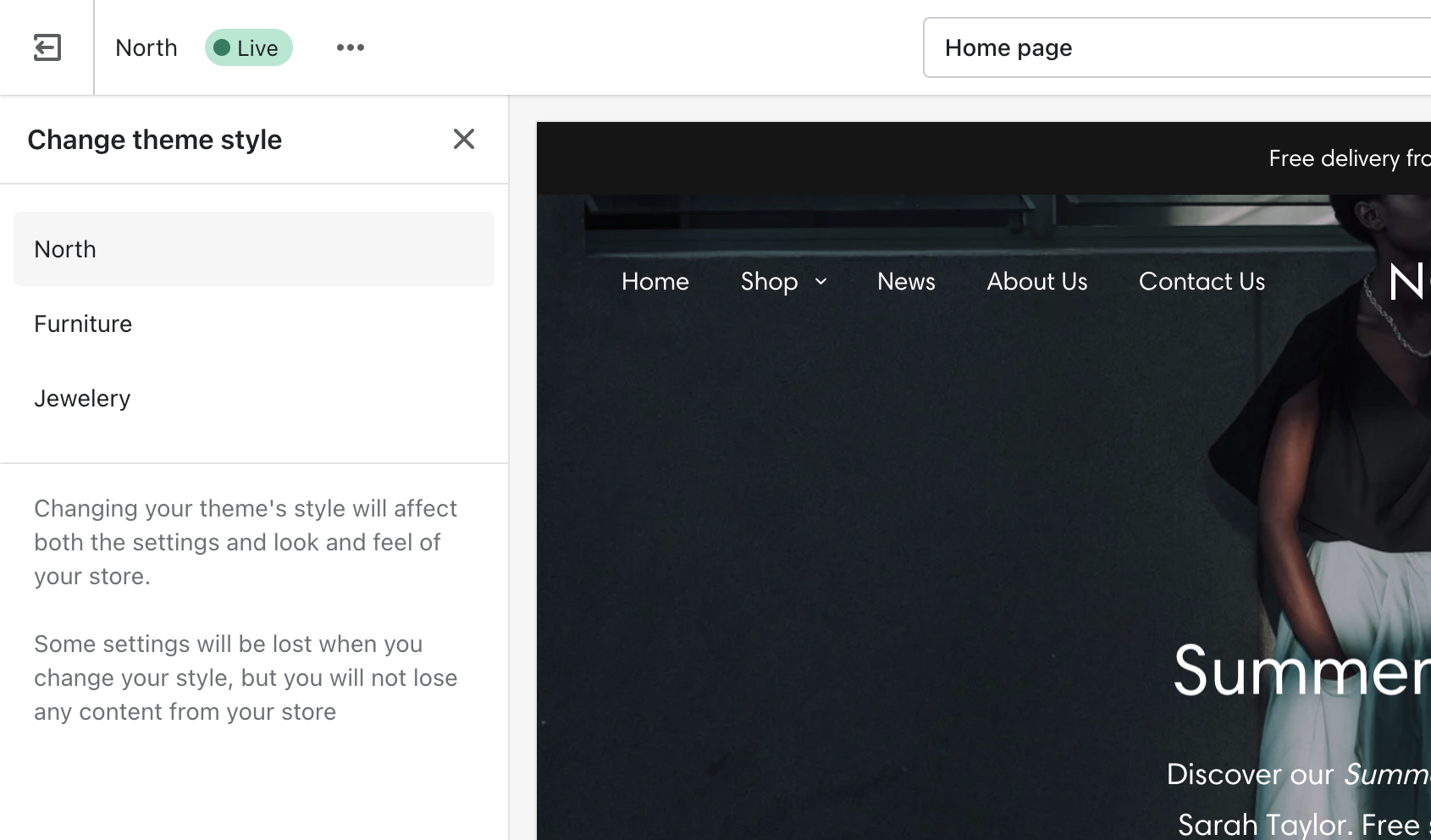The width and height of the screenshot is (1431, 840).
Task: Select the Change theme style heading
Action: coord(155,139)
